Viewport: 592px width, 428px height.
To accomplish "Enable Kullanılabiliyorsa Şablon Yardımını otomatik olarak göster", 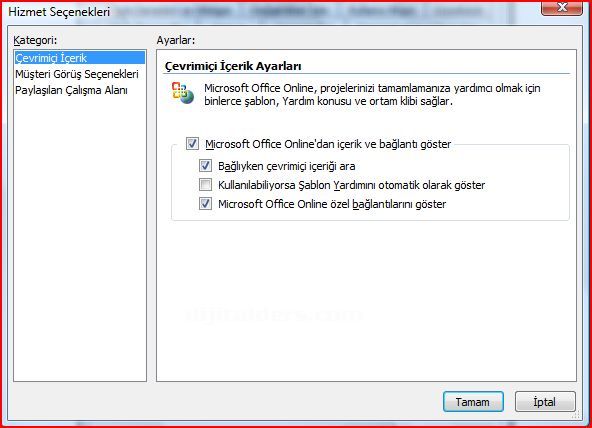I will point(205,185).
